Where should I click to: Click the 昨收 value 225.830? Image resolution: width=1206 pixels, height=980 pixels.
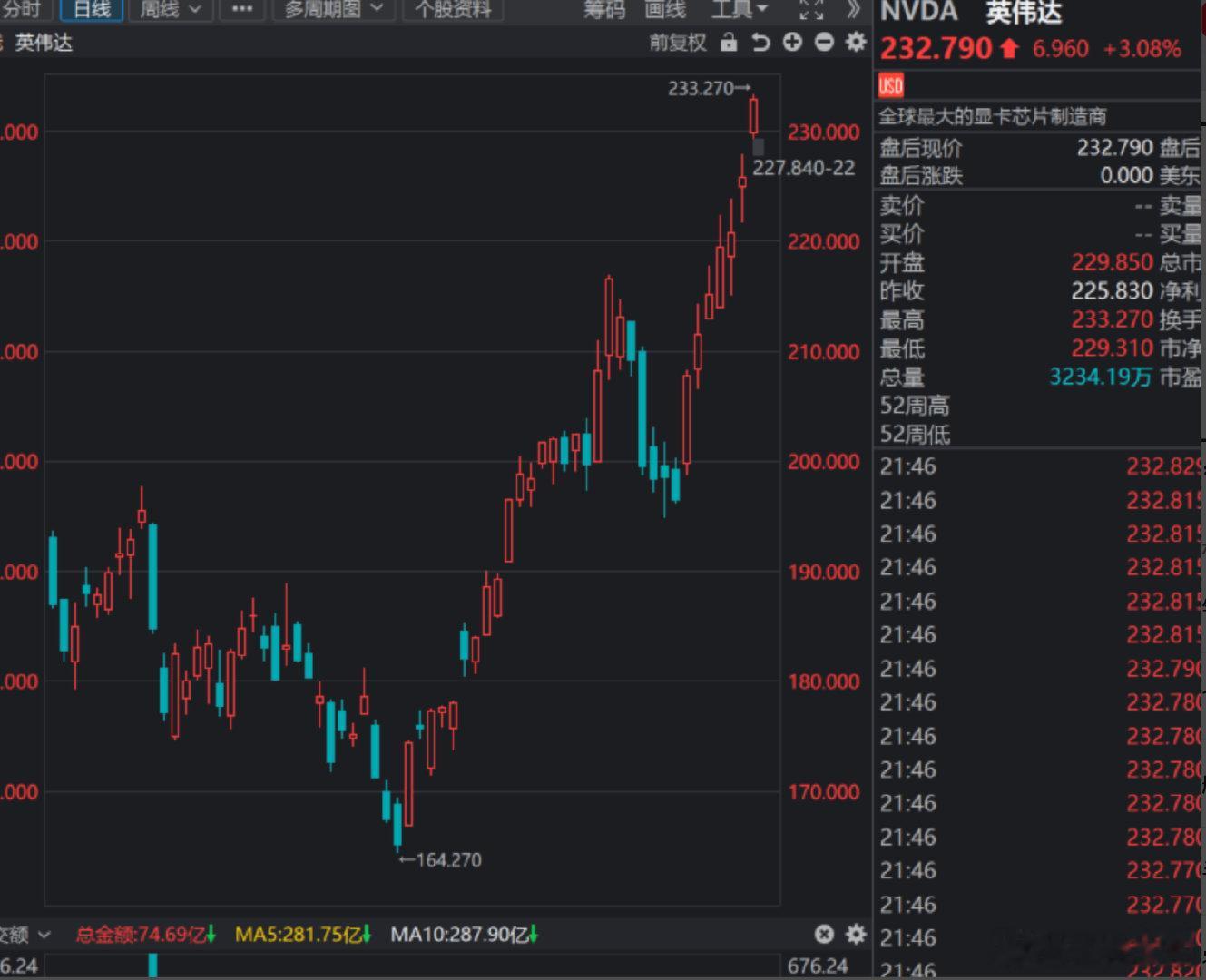(1112, 290)
